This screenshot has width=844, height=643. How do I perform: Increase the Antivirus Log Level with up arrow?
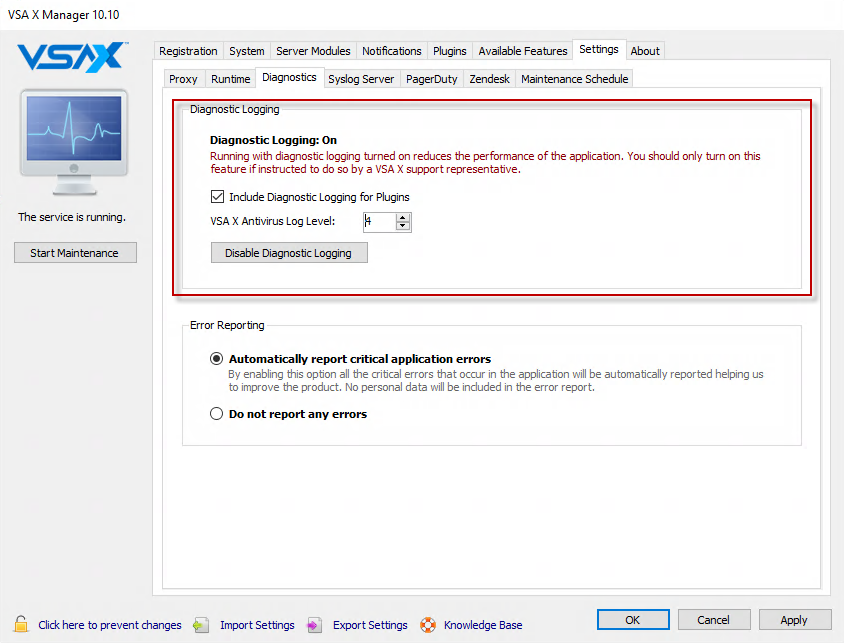(403, 218)
